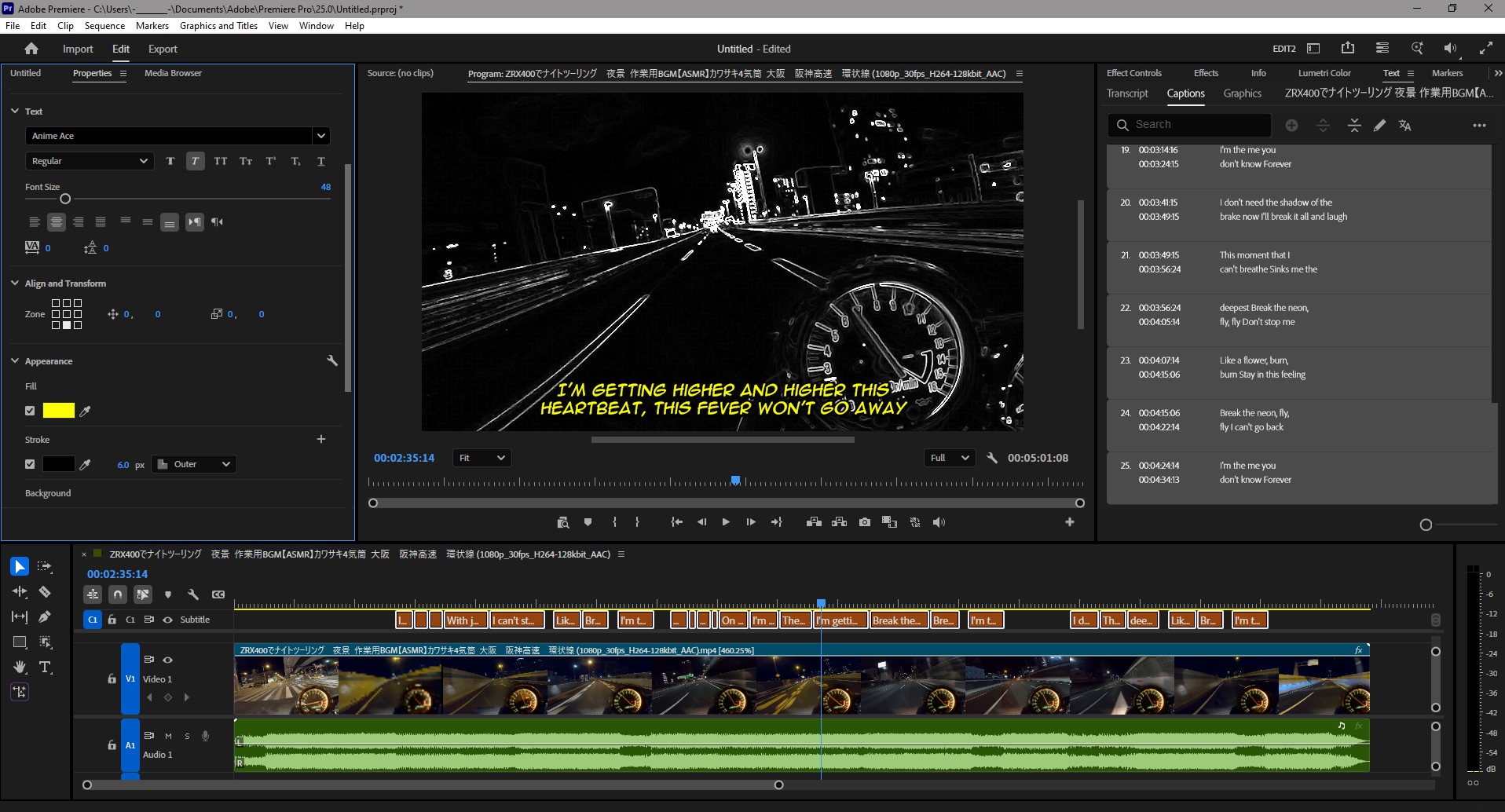This screenshot has height=812, width=1505.
Task: Go to the In point
Action: pyautogui.click(x=676, y=522)
